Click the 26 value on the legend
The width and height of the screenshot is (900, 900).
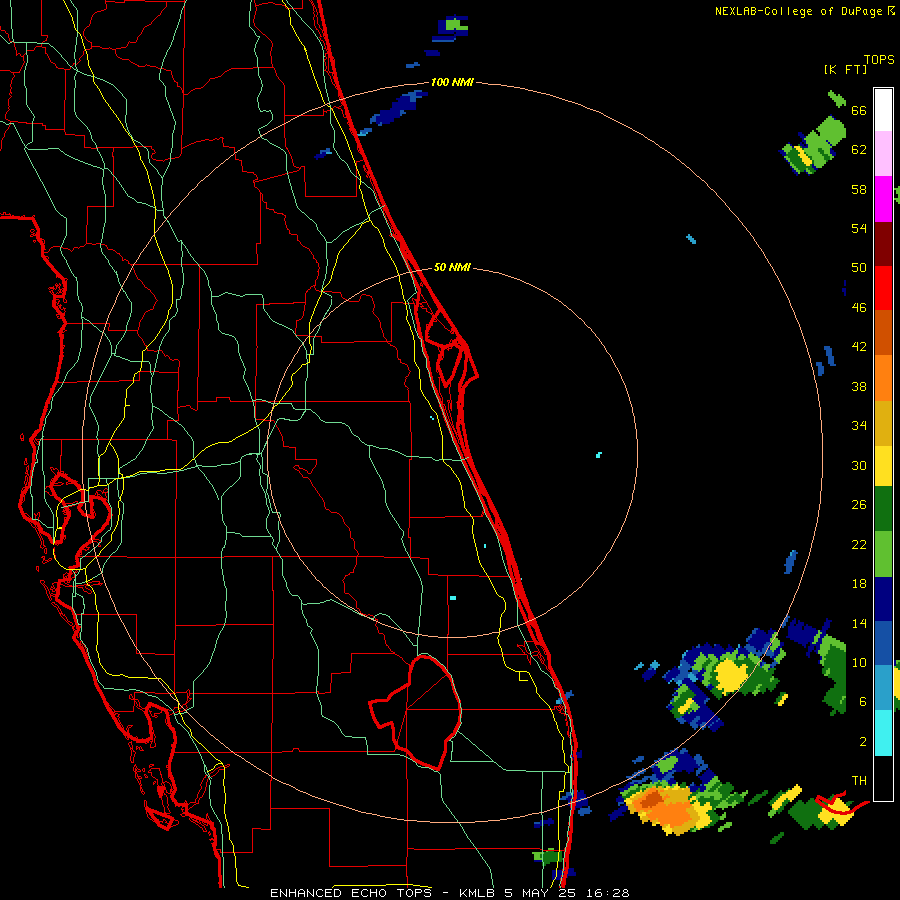(x=859, y=505)
